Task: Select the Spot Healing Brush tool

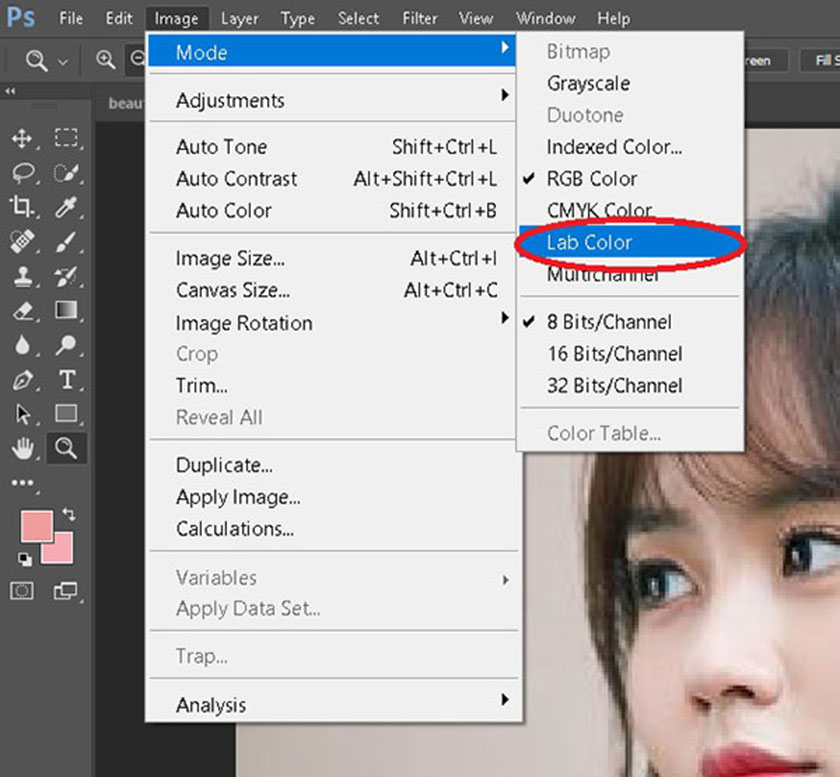Action: tap(22, 241)
